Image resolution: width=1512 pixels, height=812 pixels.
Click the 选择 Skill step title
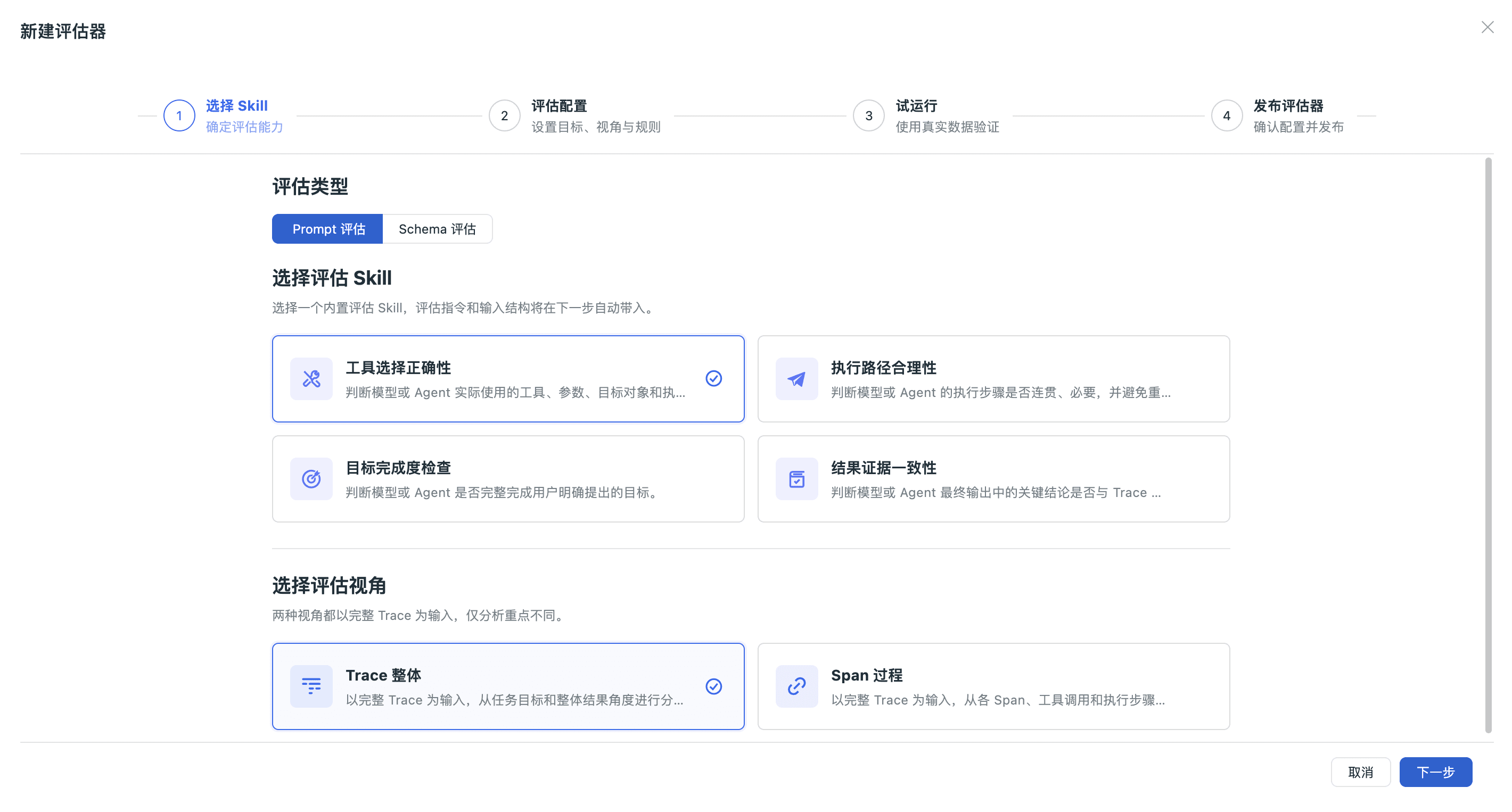point(236,106)
